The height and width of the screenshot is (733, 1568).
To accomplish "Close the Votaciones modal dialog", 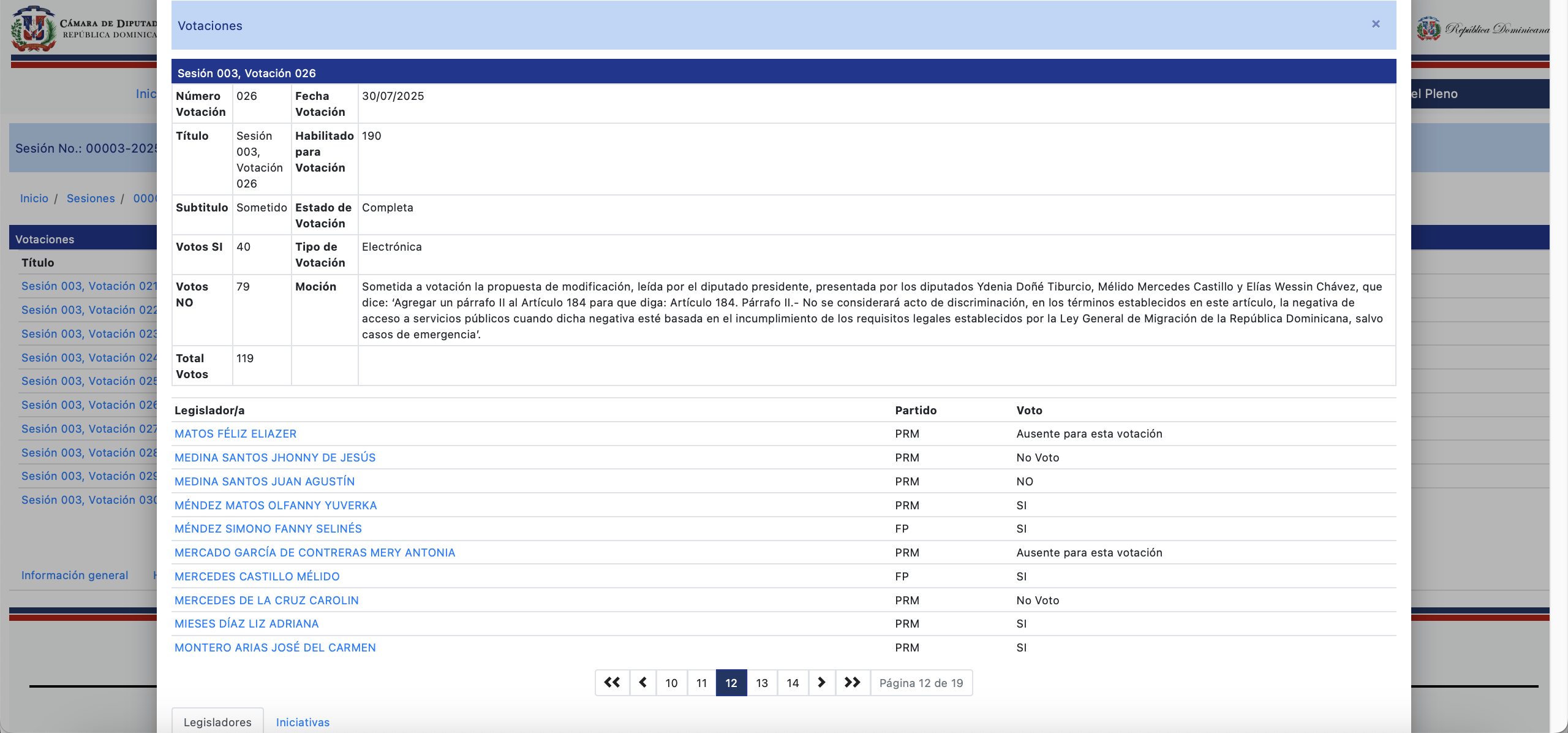I will (x=1376, y=24).
